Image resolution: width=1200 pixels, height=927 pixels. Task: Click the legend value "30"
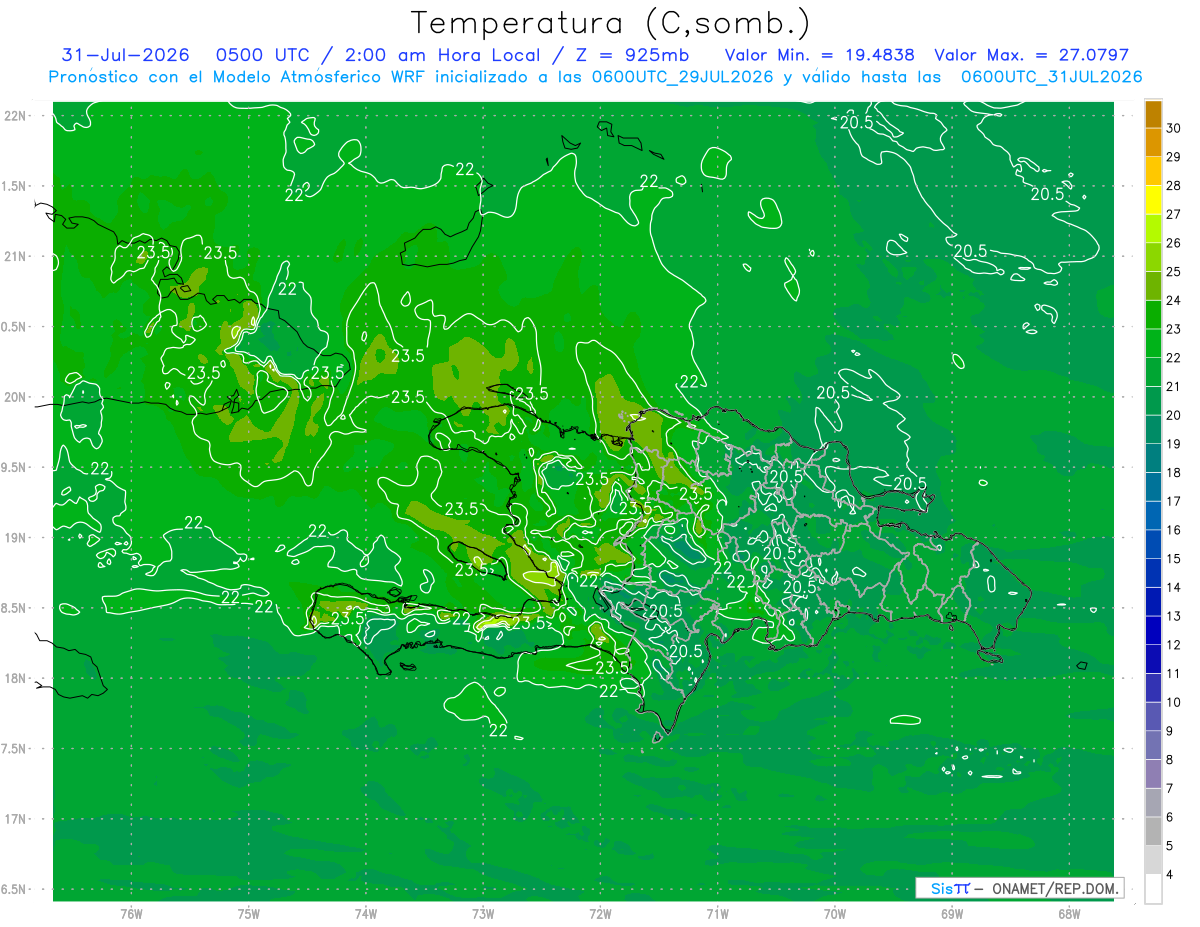click(1174, 128)
